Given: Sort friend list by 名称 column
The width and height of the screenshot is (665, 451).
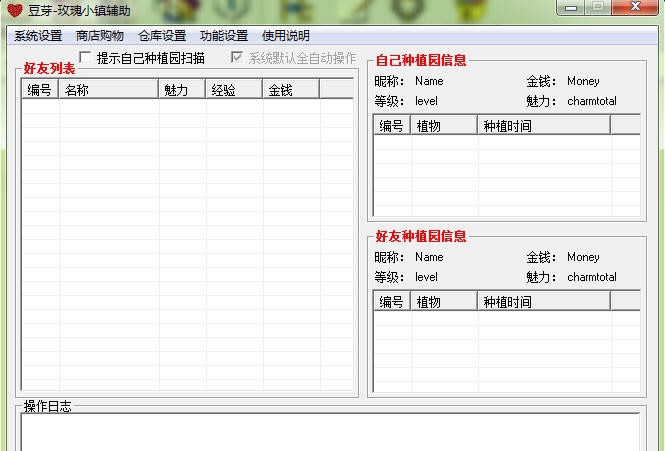Looking at the screenshot, I should 108,89.
